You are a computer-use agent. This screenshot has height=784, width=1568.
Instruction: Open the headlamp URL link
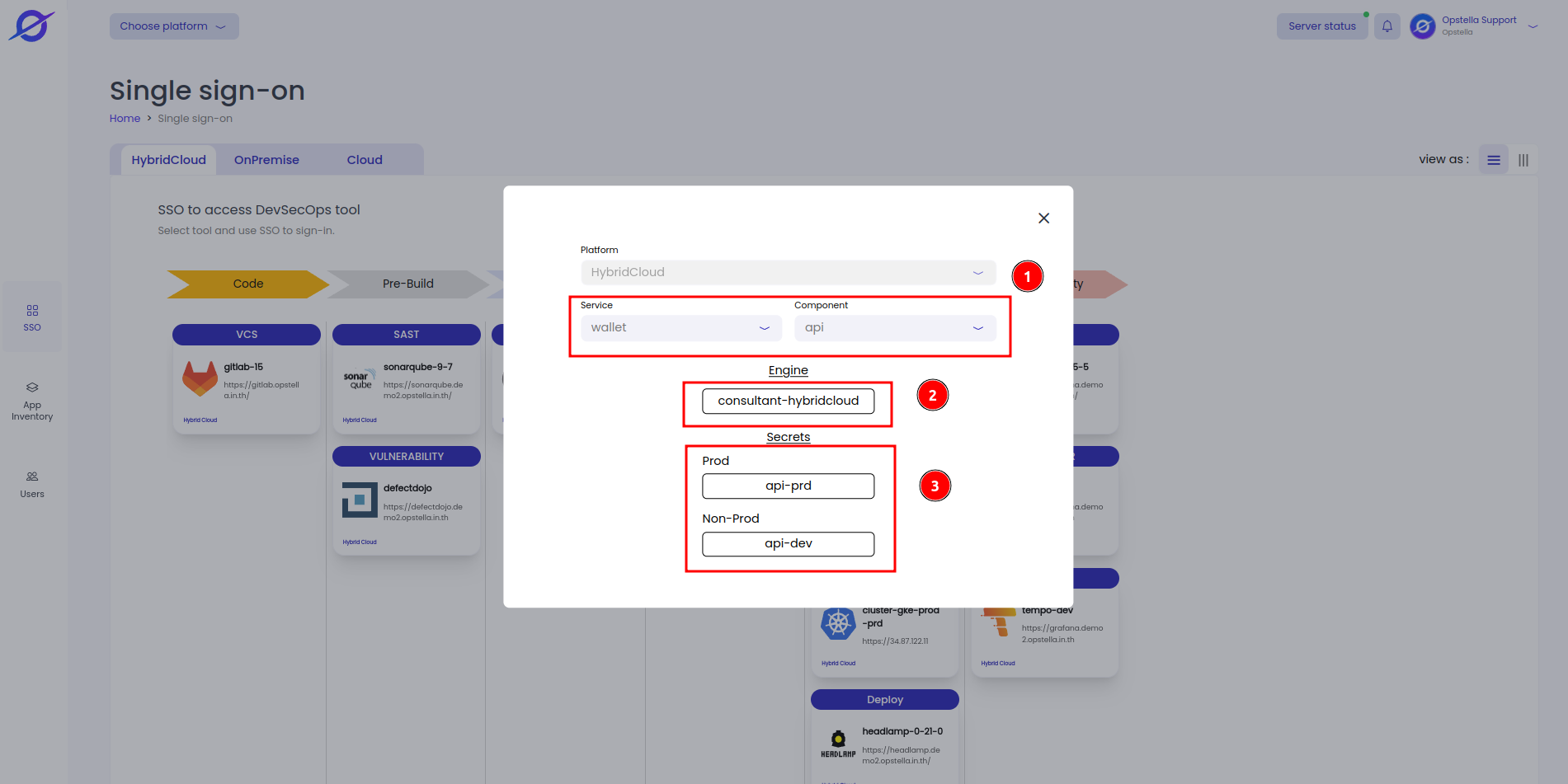pyautogui.click(x=902, y=755)
